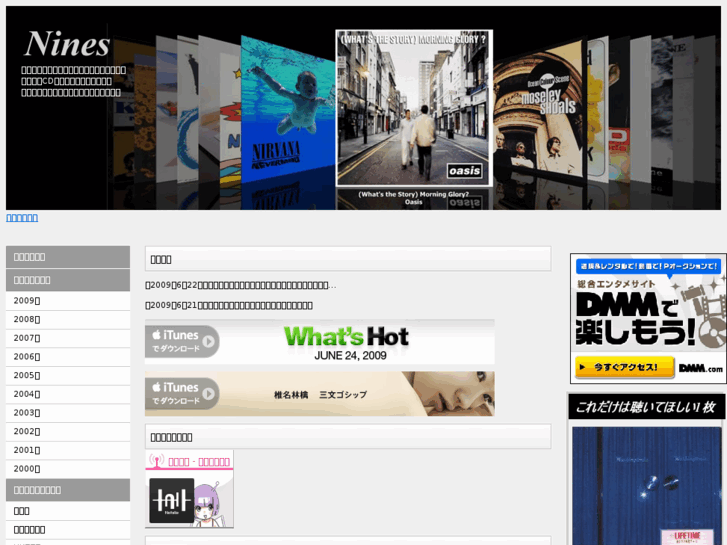
Task: Open the pink radio antenna widget header
Action: pos(189,461)
